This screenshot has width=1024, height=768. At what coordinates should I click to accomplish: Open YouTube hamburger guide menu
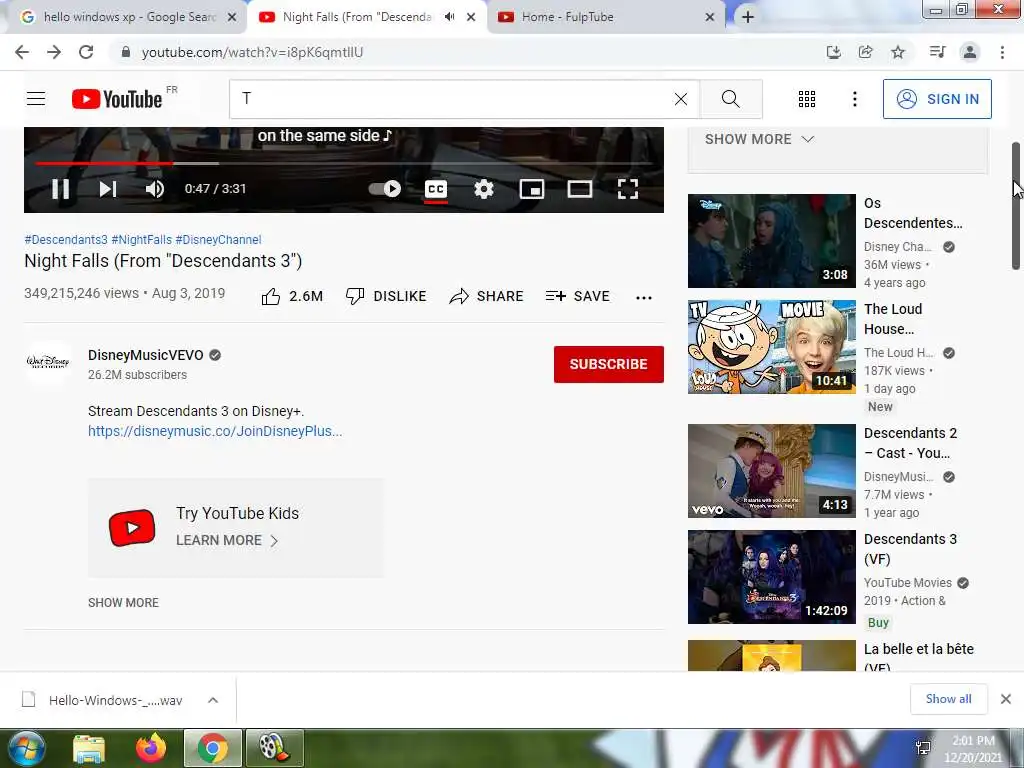pyautogui.click(x=36, y=99)
